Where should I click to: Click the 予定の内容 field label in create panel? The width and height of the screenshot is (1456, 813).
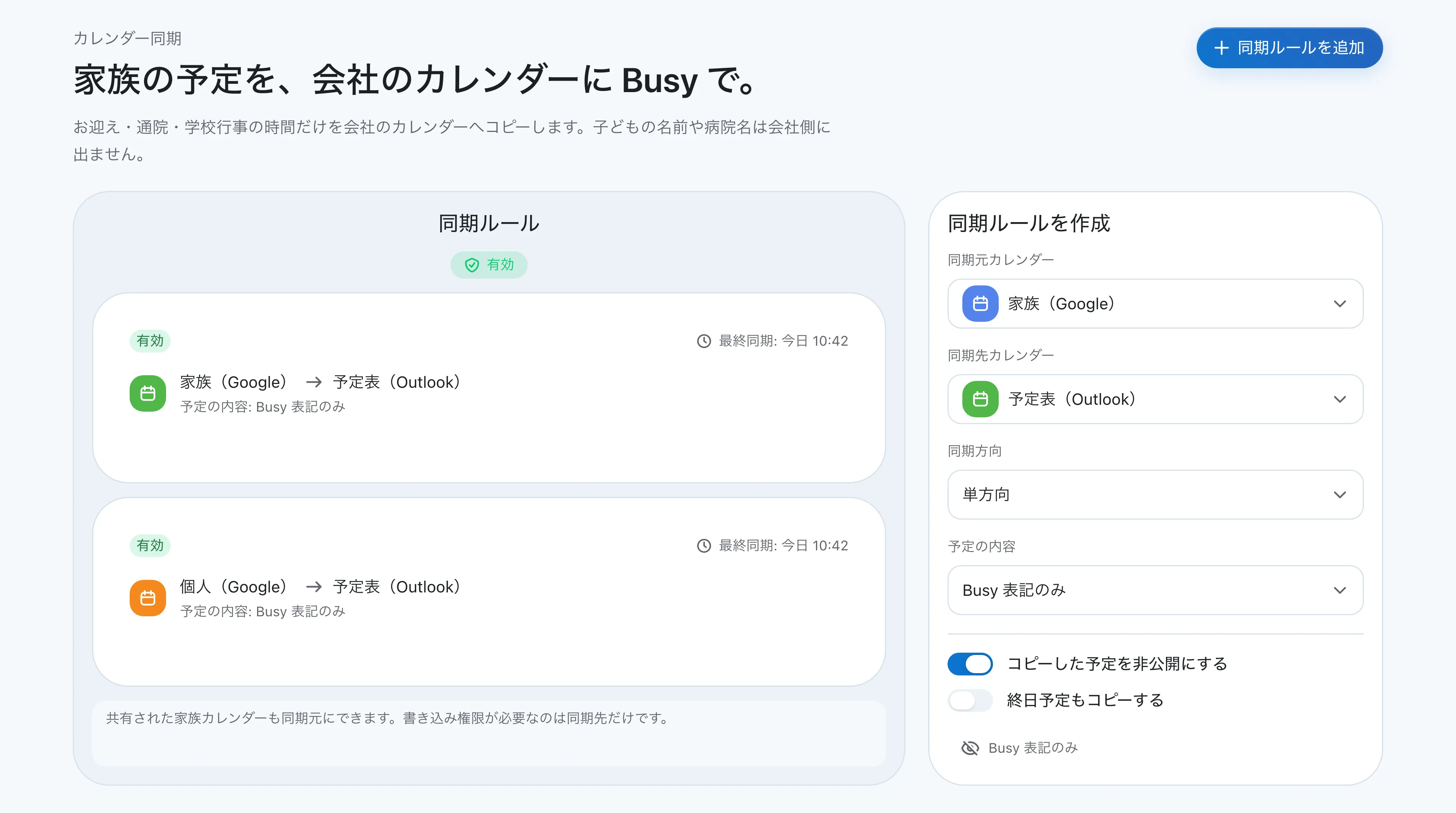coord(982,546)
